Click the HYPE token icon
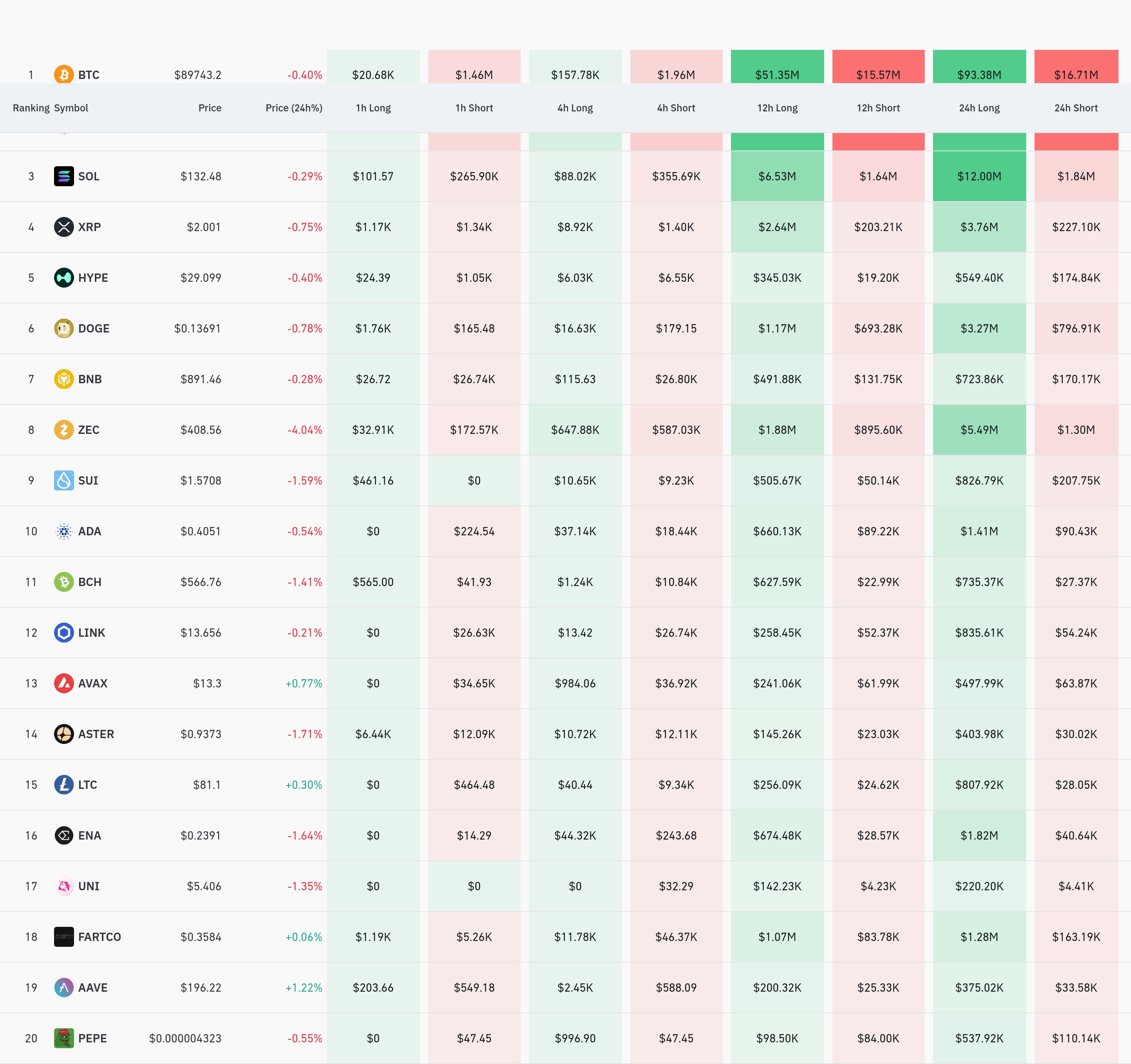Image resolution: width=1131 pixels, height=1064 pixels. (64, 278)
